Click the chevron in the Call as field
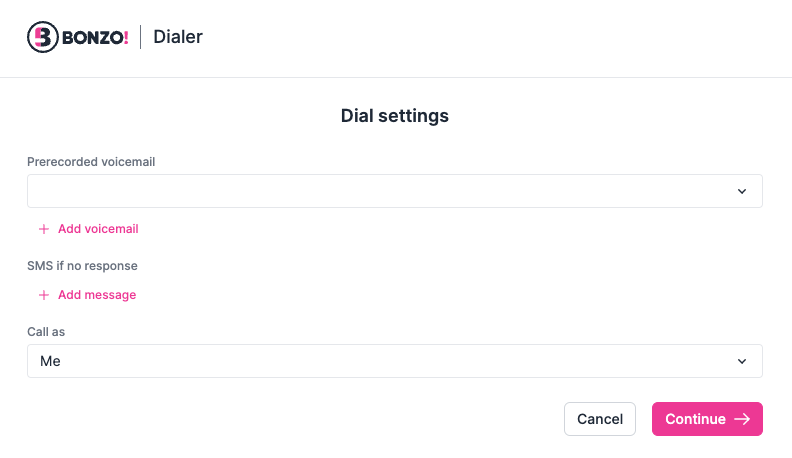This screenshot has width=792, height=458. tap(742, 361)
